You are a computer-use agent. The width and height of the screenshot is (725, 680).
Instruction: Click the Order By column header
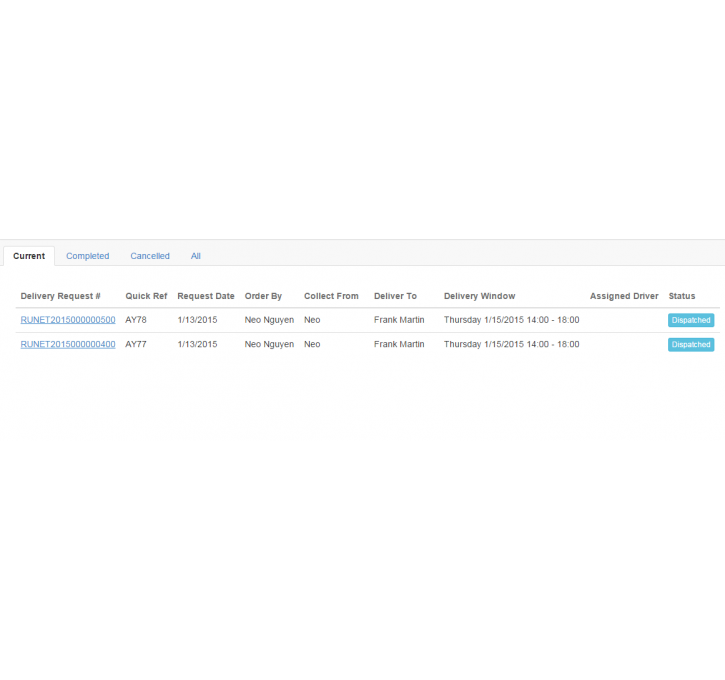click(263, 296)
